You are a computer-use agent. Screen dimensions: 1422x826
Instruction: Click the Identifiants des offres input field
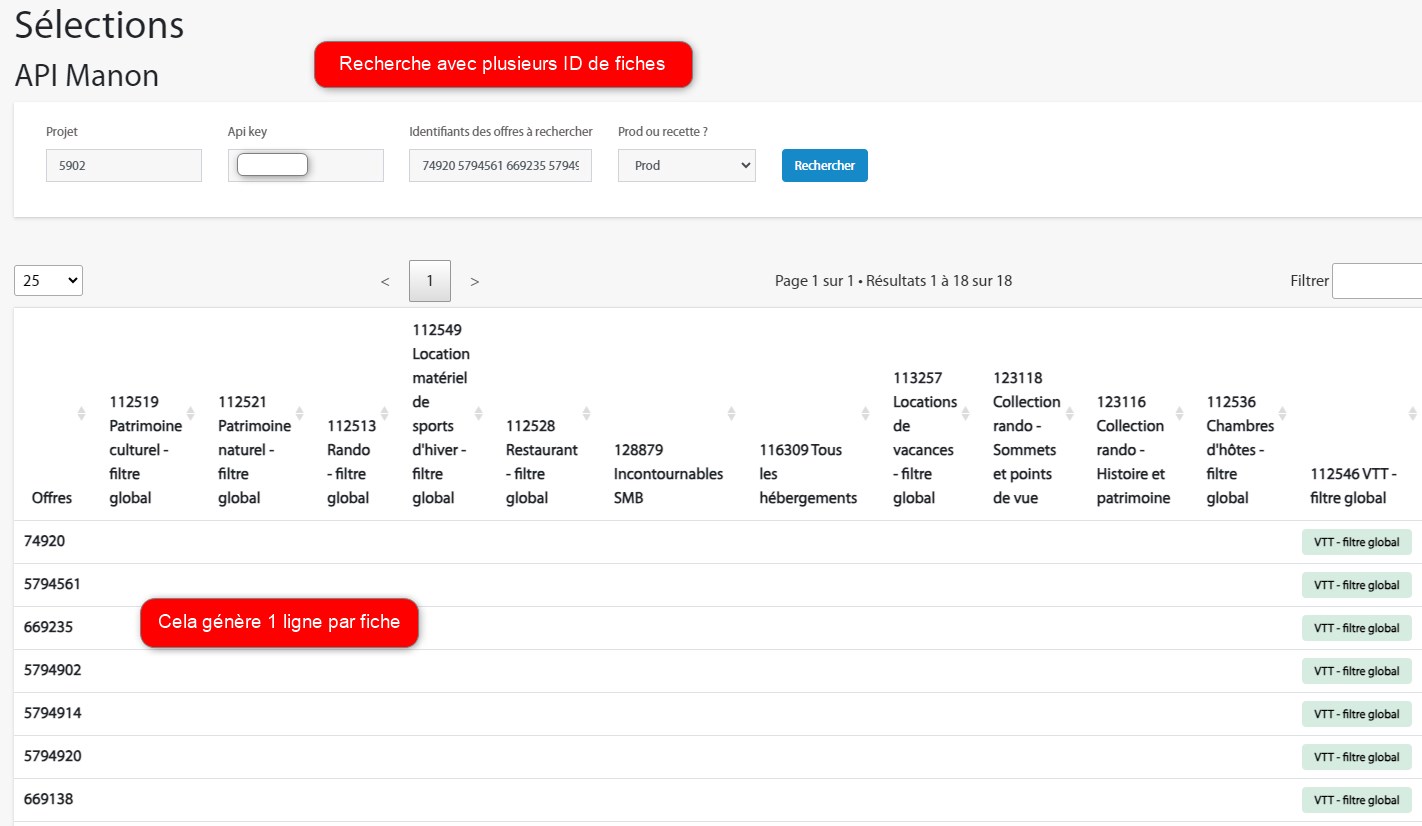pyautogui.click(x=500, y=165)
